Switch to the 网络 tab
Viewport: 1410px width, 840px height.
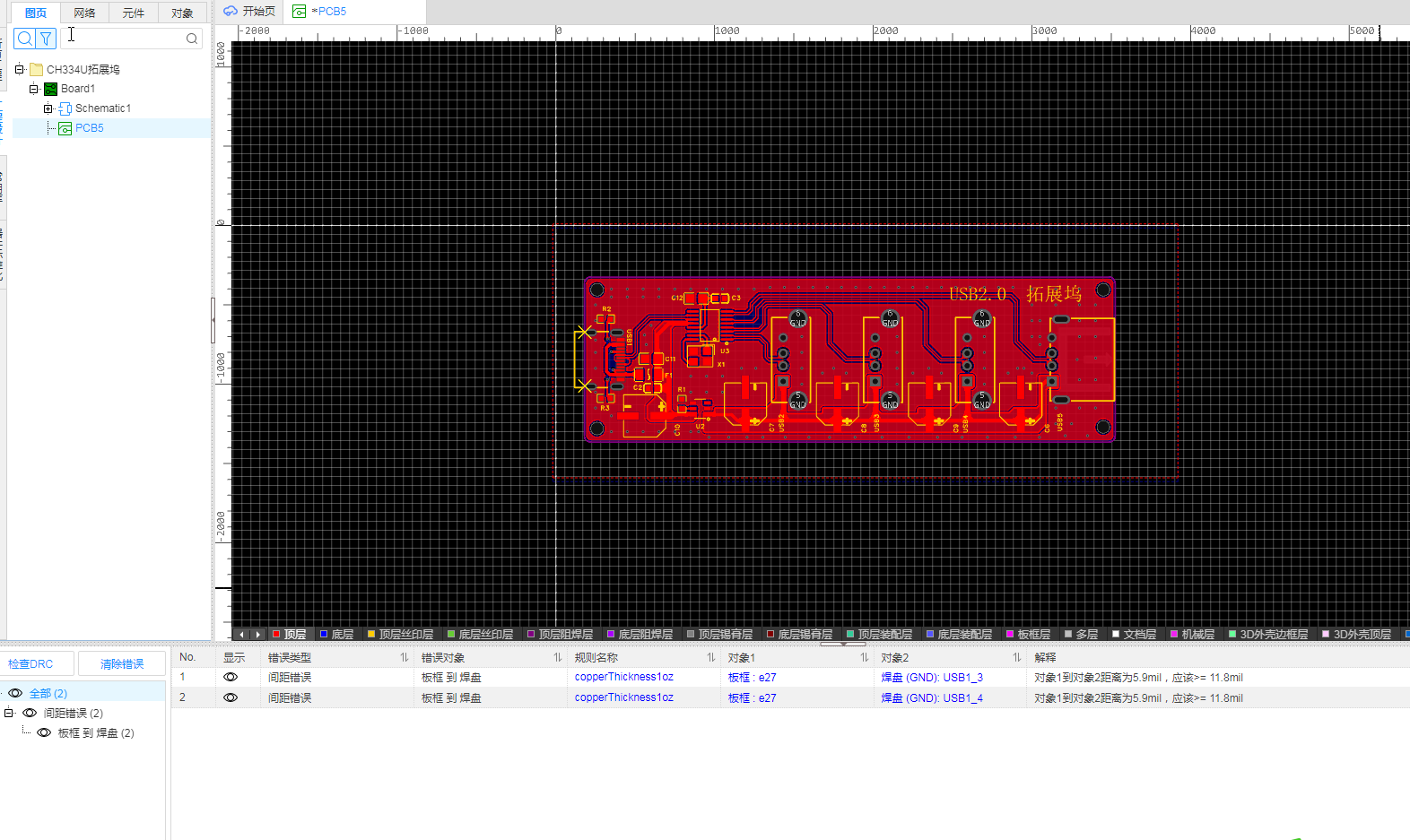coord(84,13)
